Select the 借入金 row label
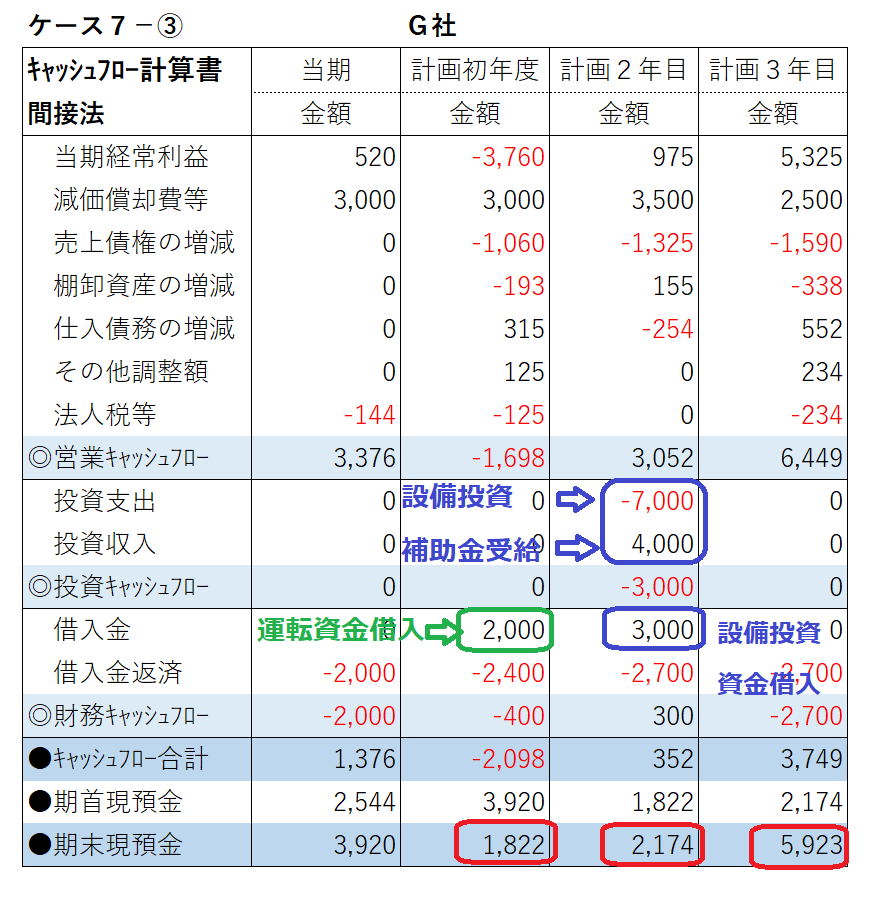Screen dimensions: 873x898 point(92,630)
